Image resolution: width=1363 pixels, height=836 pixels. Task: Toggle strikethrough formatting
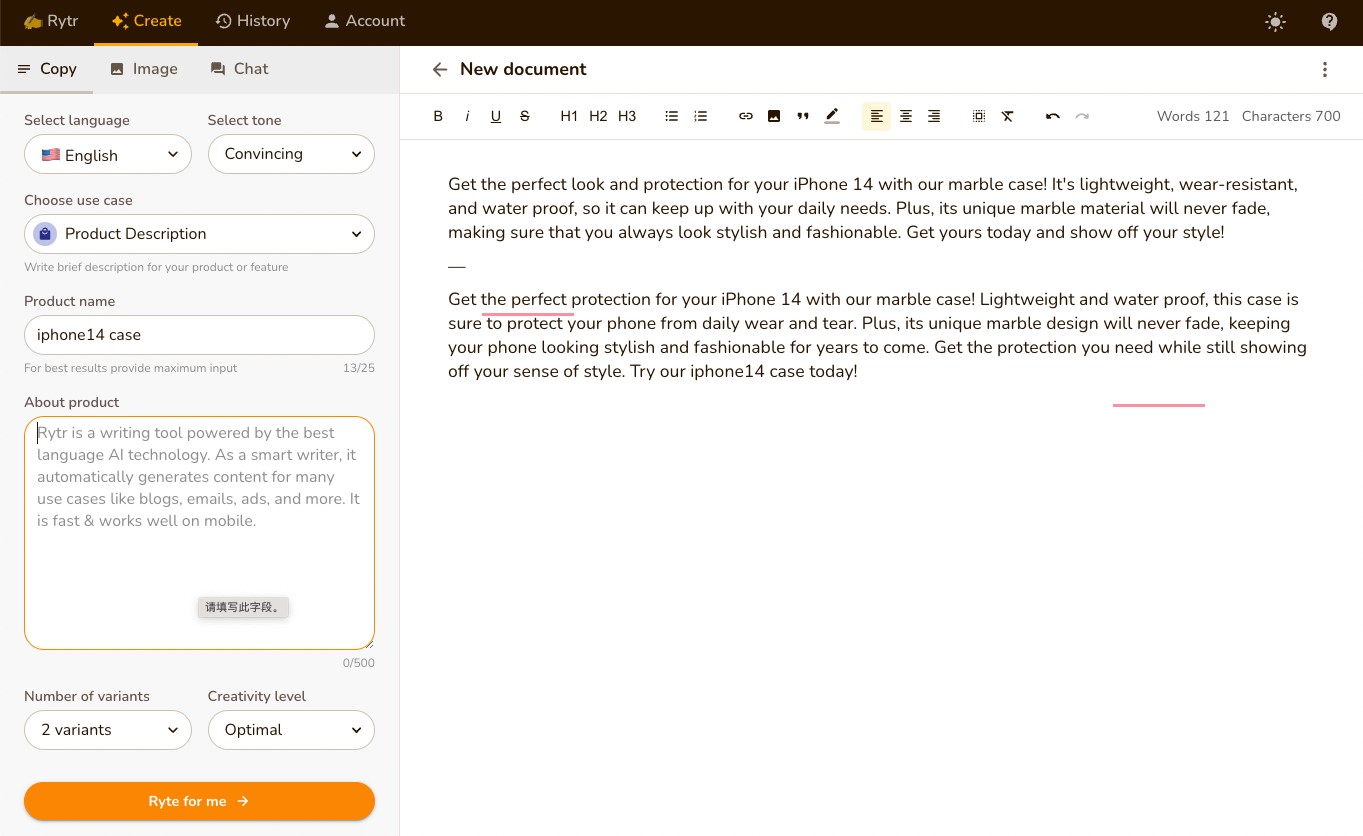pos(525,116)
